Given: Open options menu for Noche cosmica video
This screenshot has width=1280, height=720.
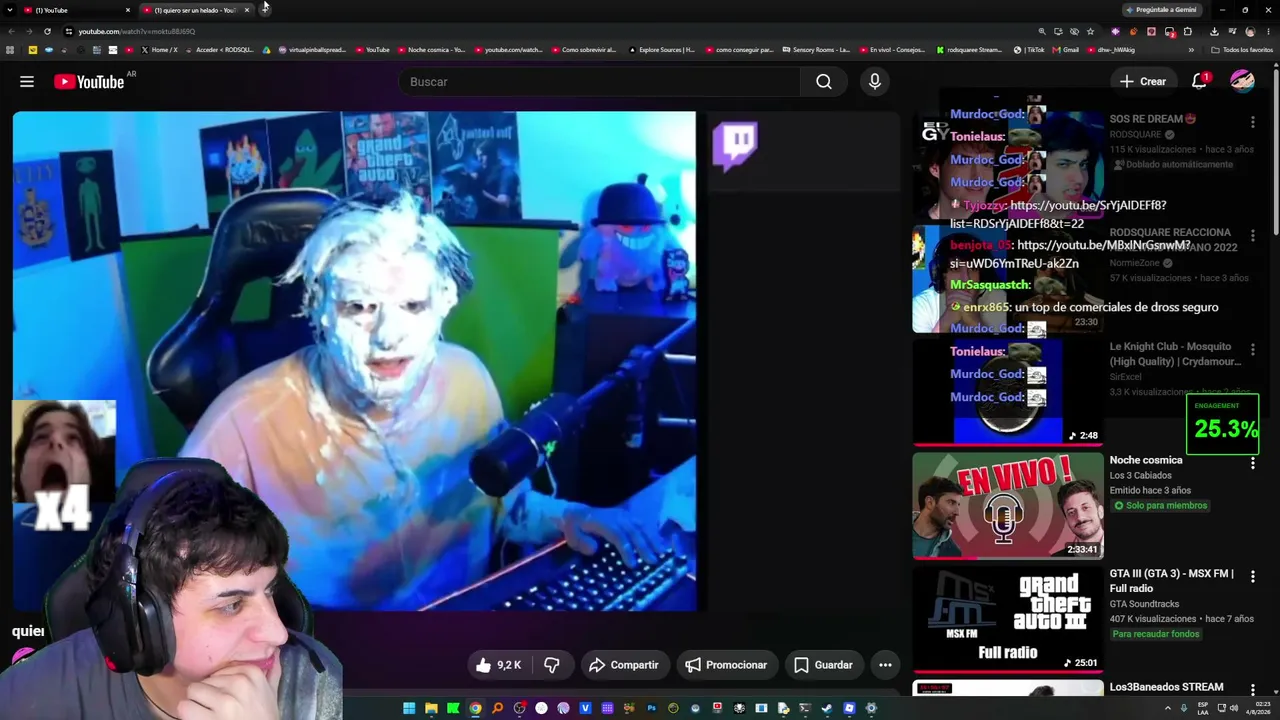Looking at the screenshot, I should 1253,464.
